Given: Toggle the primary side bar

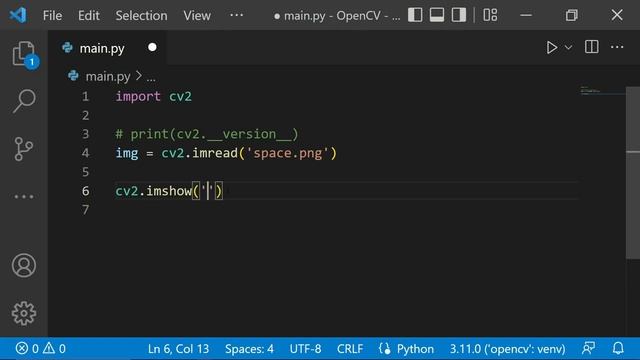Looking at the screenshot, I should (415, 15).
